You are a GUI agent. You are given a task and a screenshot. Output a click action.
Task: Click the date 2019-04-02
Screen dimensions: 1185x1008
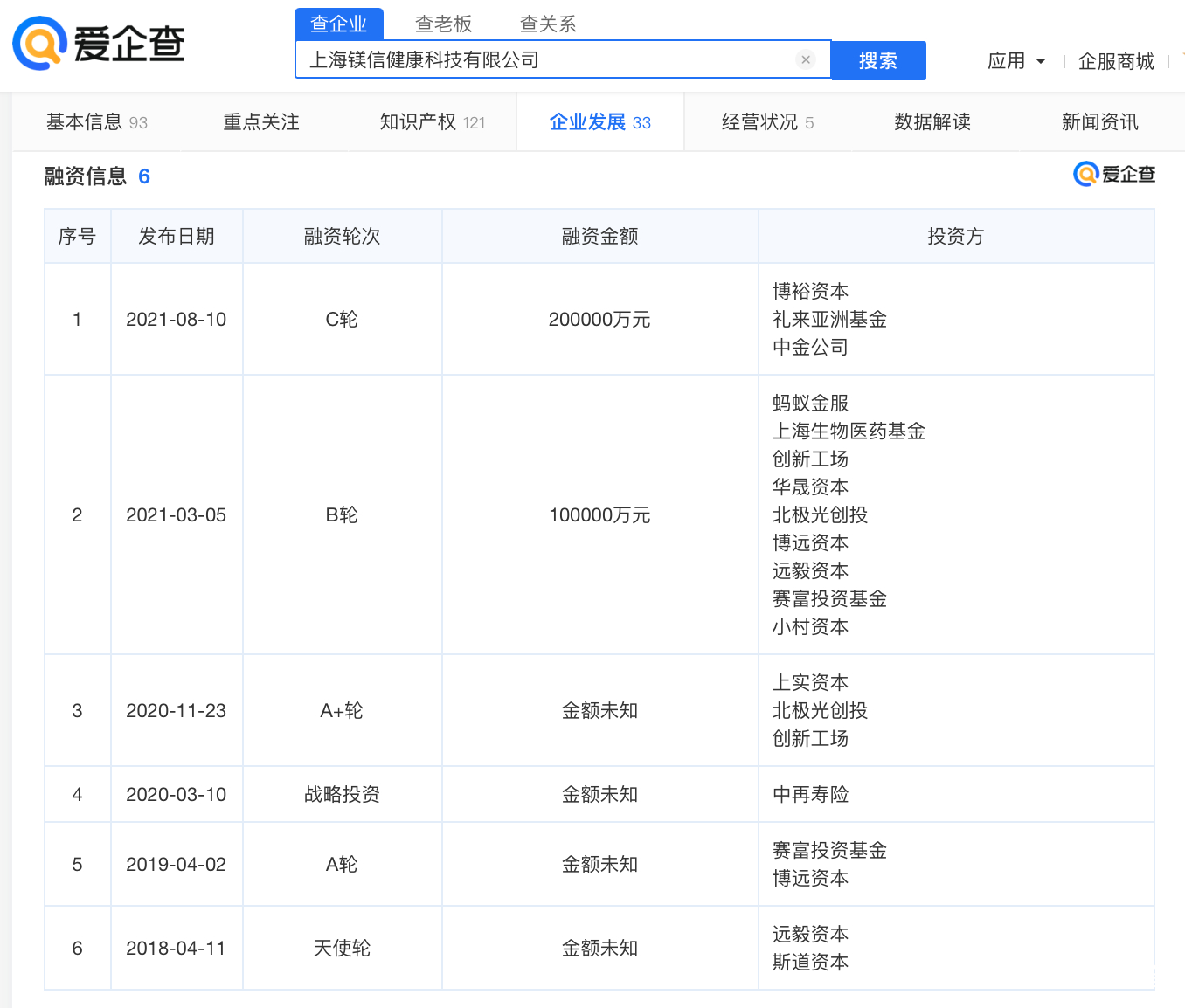click(177, 865)
